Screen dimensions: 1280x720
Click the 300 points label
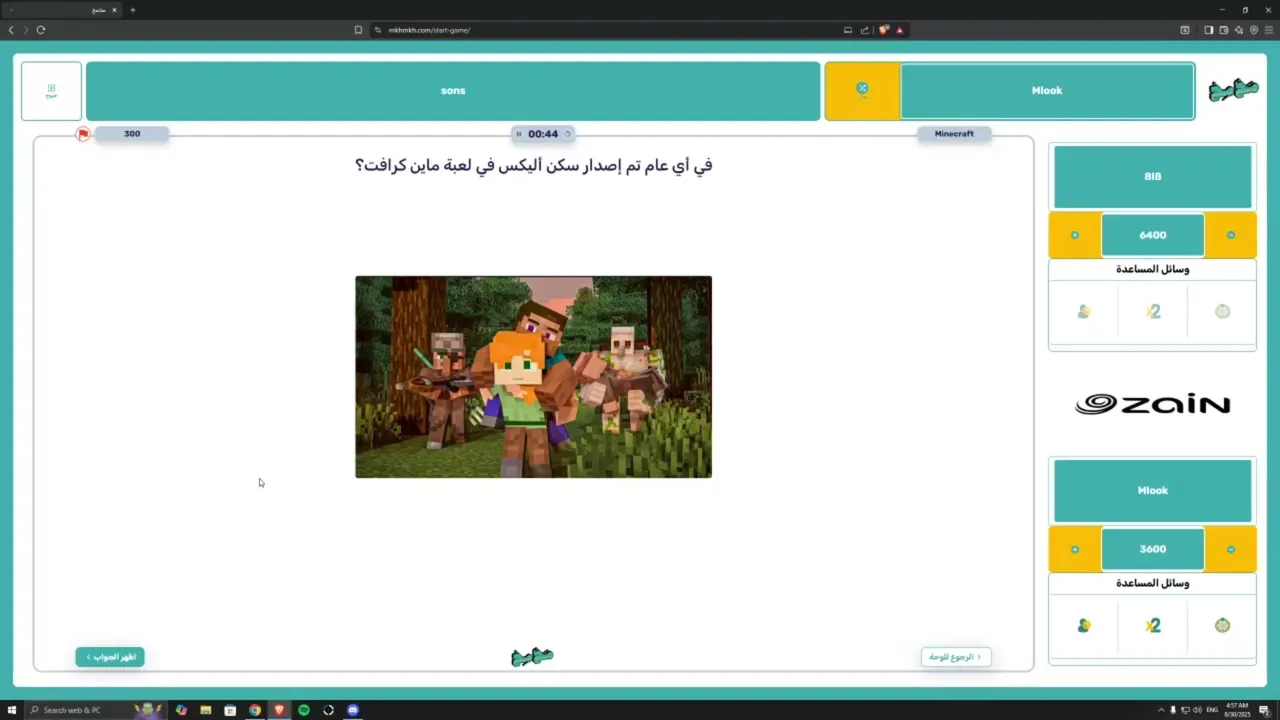132,134
